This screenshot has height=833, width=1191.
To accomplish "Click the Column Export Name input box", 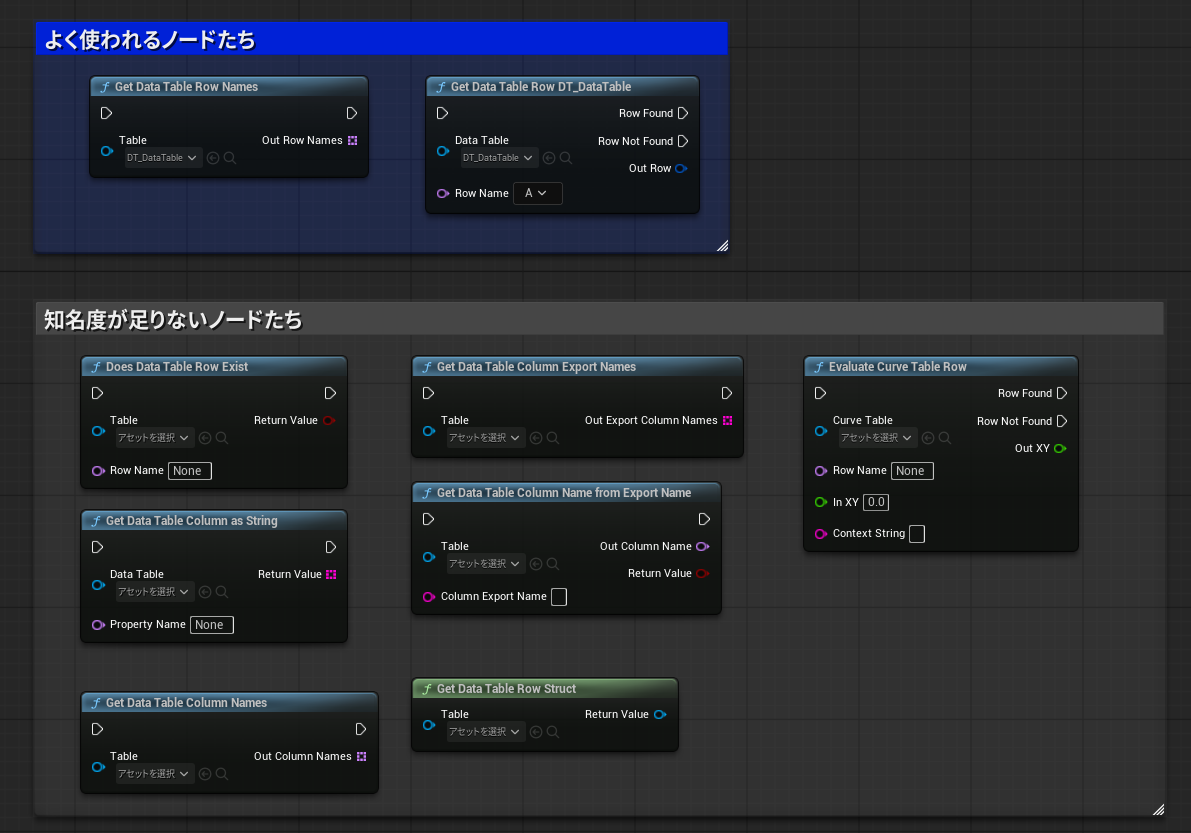I will (558, 597).
